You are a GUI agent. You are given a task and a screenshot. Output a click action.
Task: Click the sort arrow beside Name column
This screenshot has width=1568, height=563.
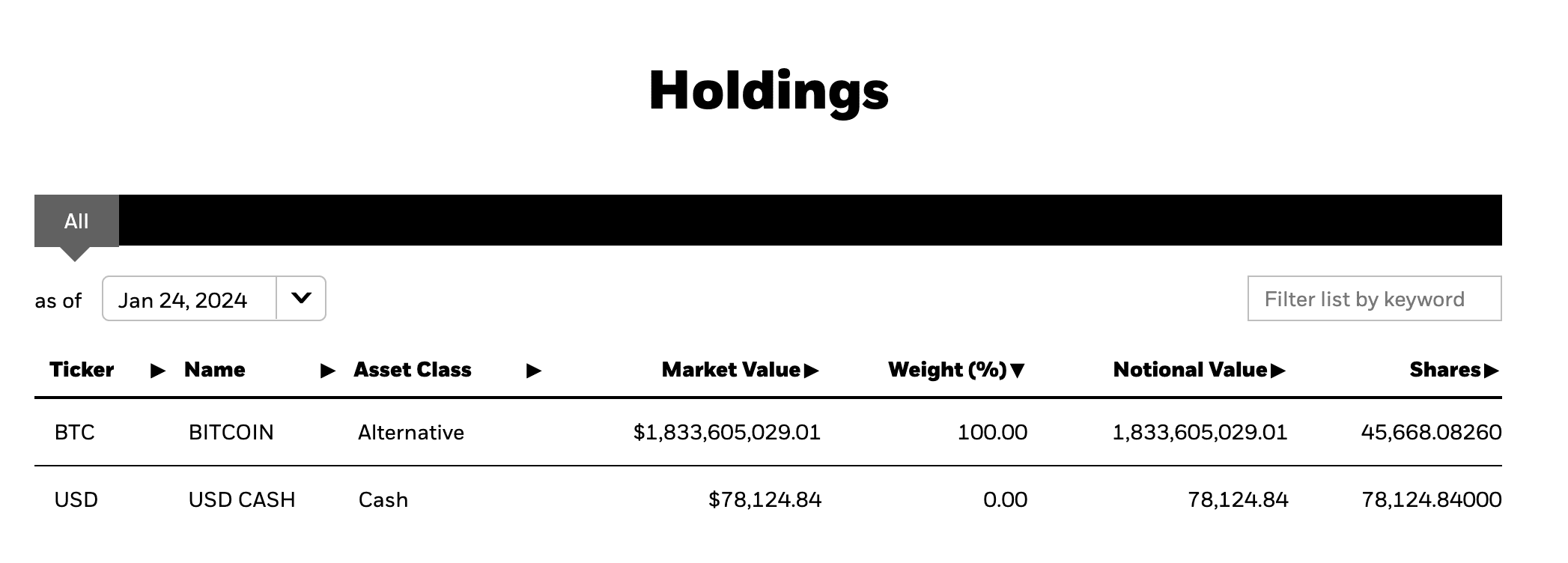click(x=327, y=370)
